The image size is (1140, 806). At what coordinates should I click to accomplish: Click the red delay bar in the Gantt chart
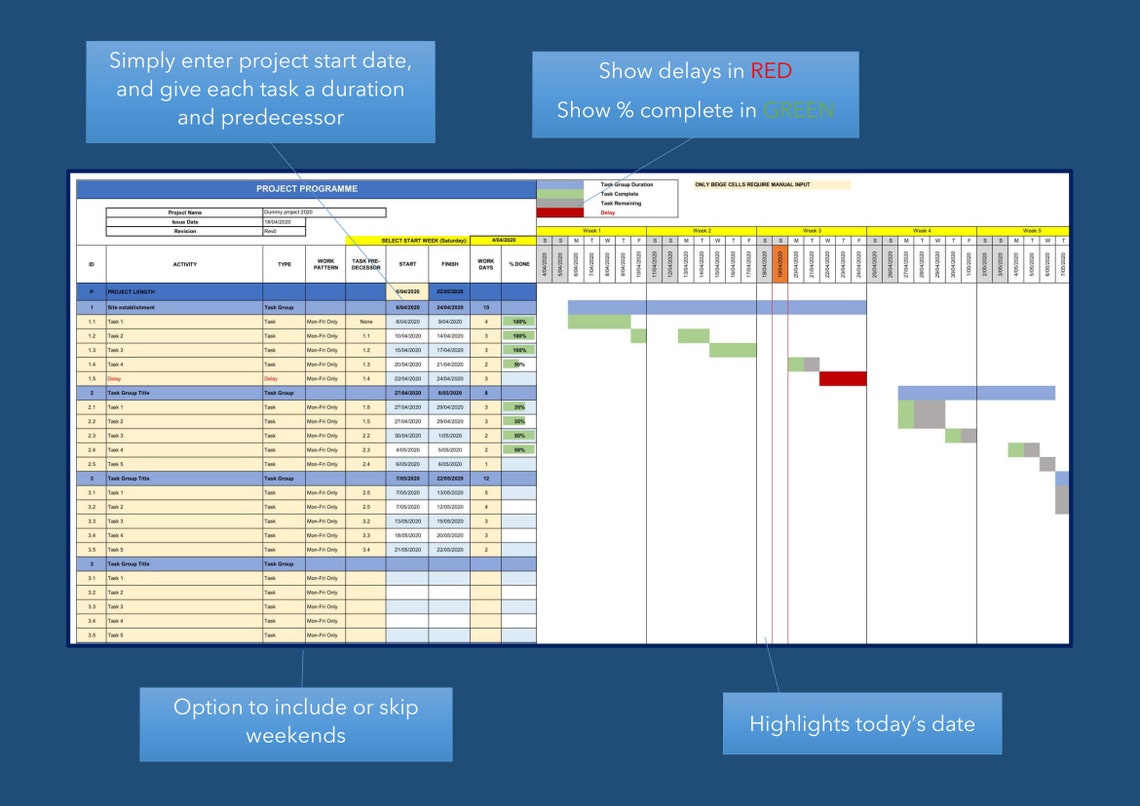843,378
